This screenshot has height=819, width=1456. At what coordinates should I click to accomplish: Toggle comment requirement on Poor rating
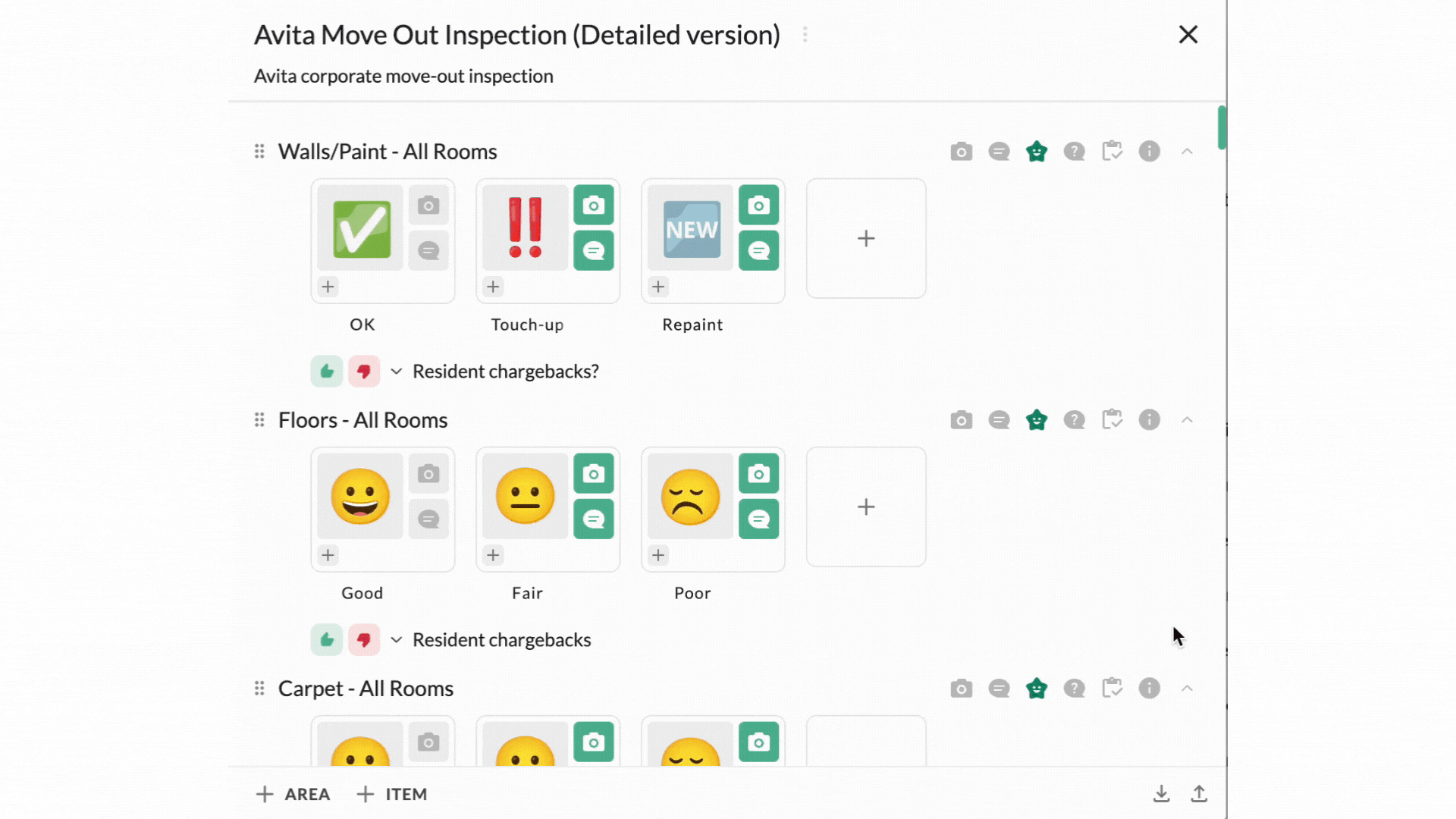click(x=759, y=519)
